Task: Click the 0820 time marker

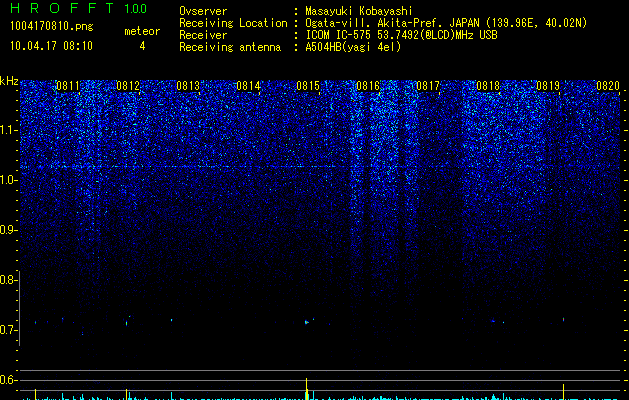Action: click(x=608, y=86)
